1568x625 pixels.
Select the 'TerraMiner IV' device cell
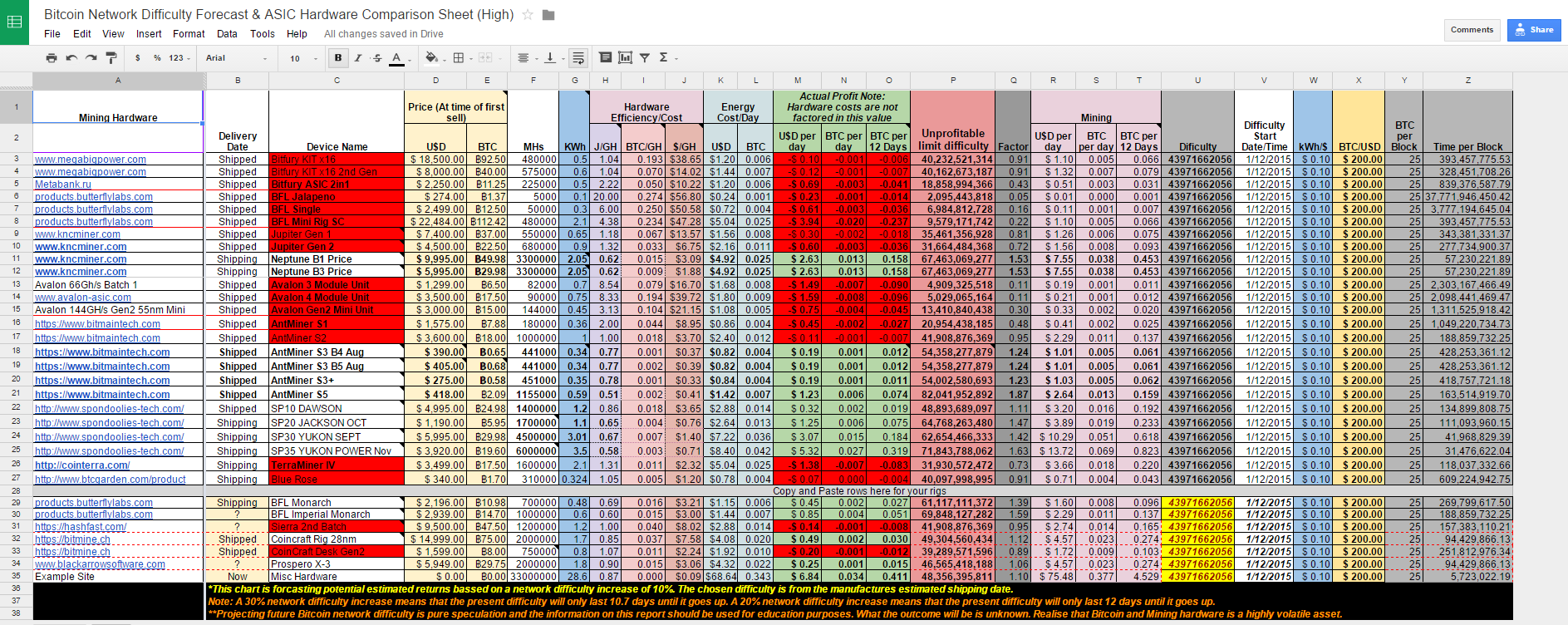pos(337,465)
